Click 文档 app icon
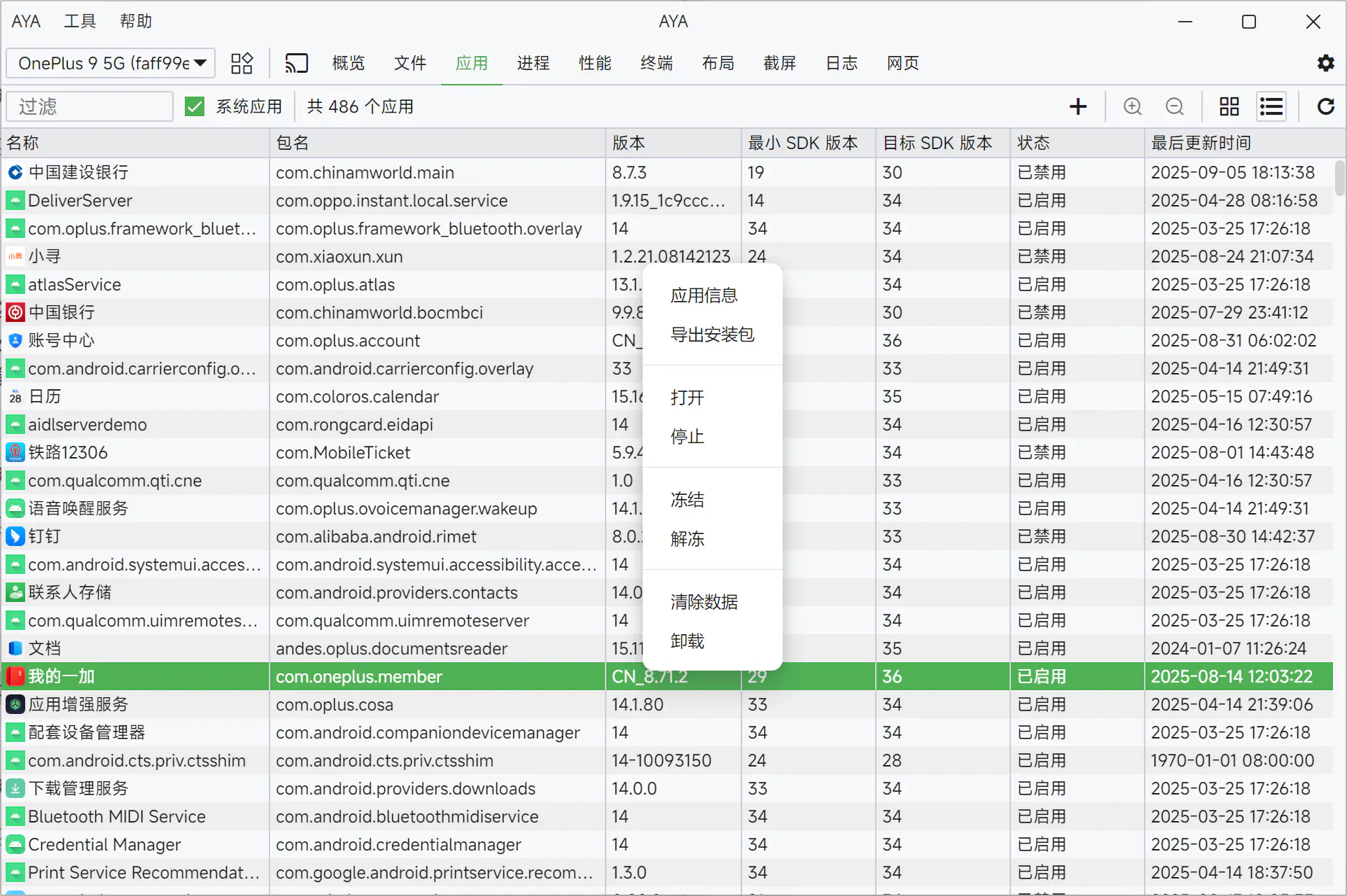 pos(15,648)
